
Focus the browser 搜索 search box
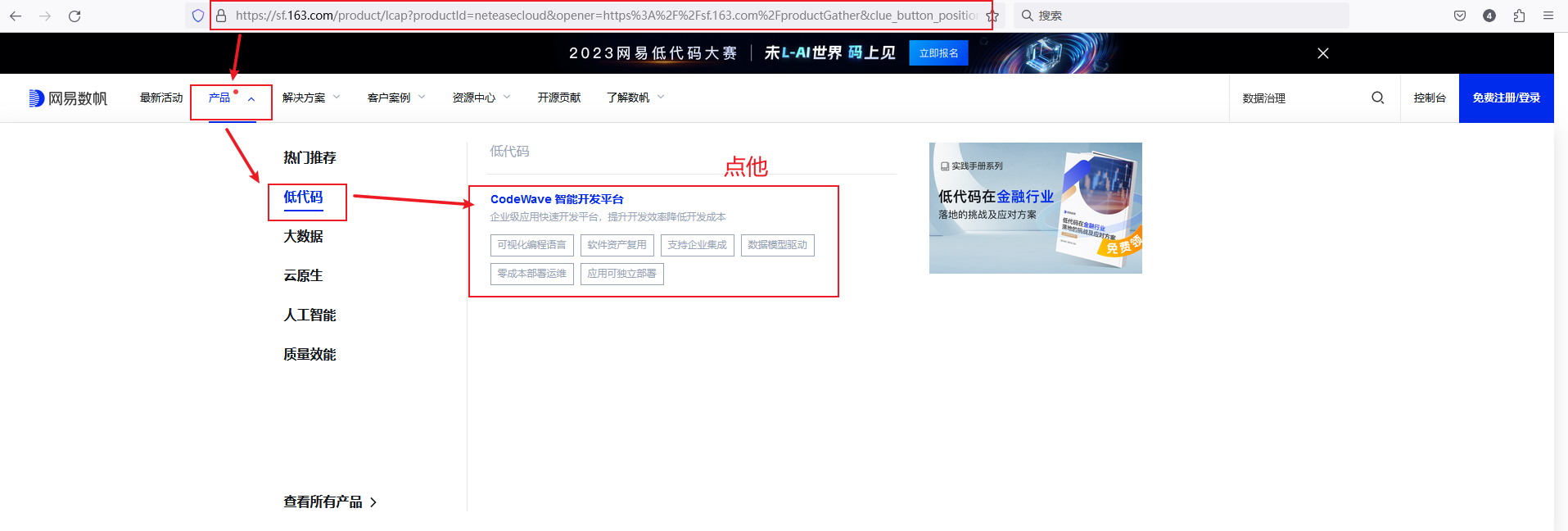(x=1181, y=16)
